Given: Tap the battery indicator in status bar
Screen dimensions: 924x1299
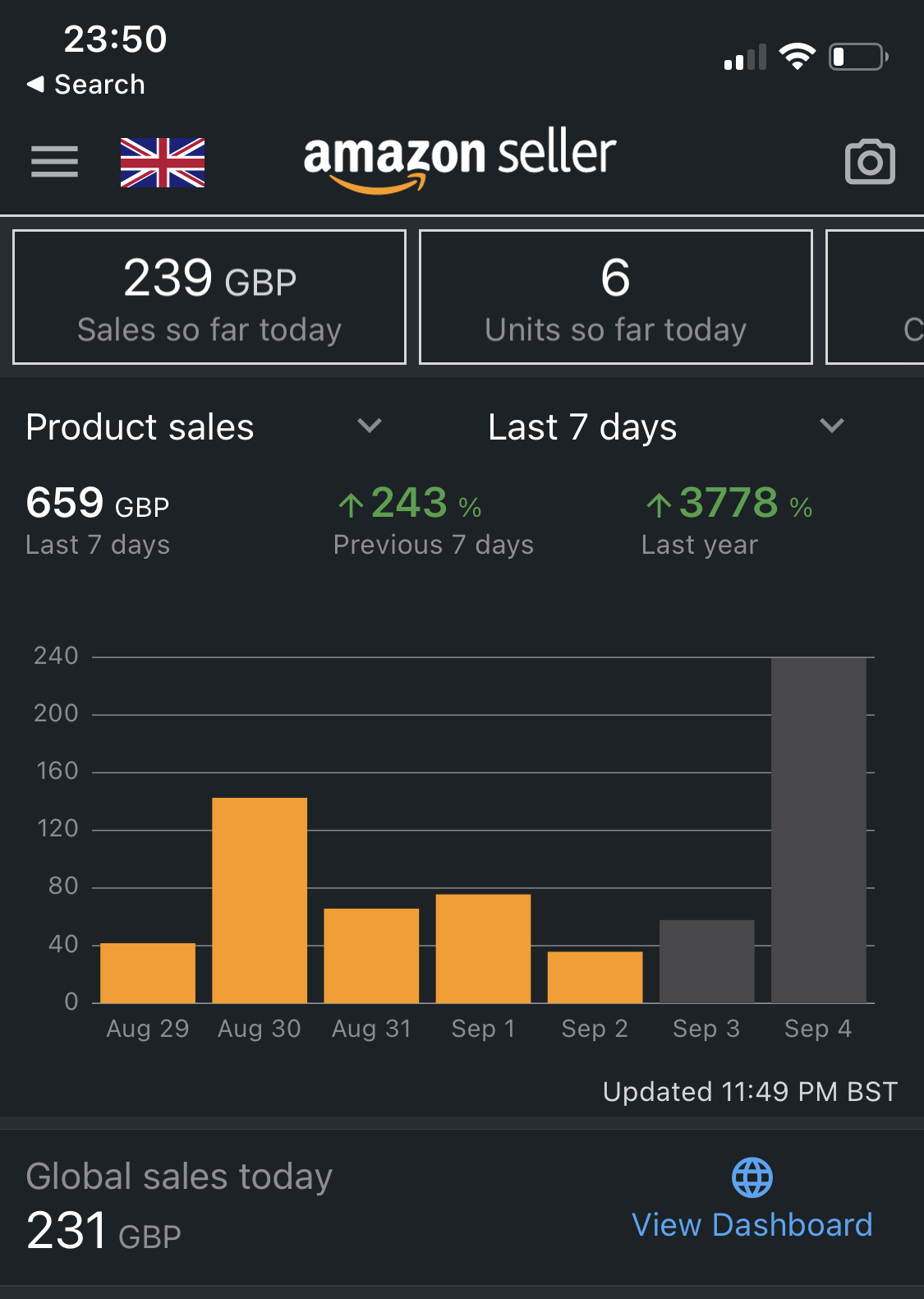Looking at the screenshot, I should 858,57.
